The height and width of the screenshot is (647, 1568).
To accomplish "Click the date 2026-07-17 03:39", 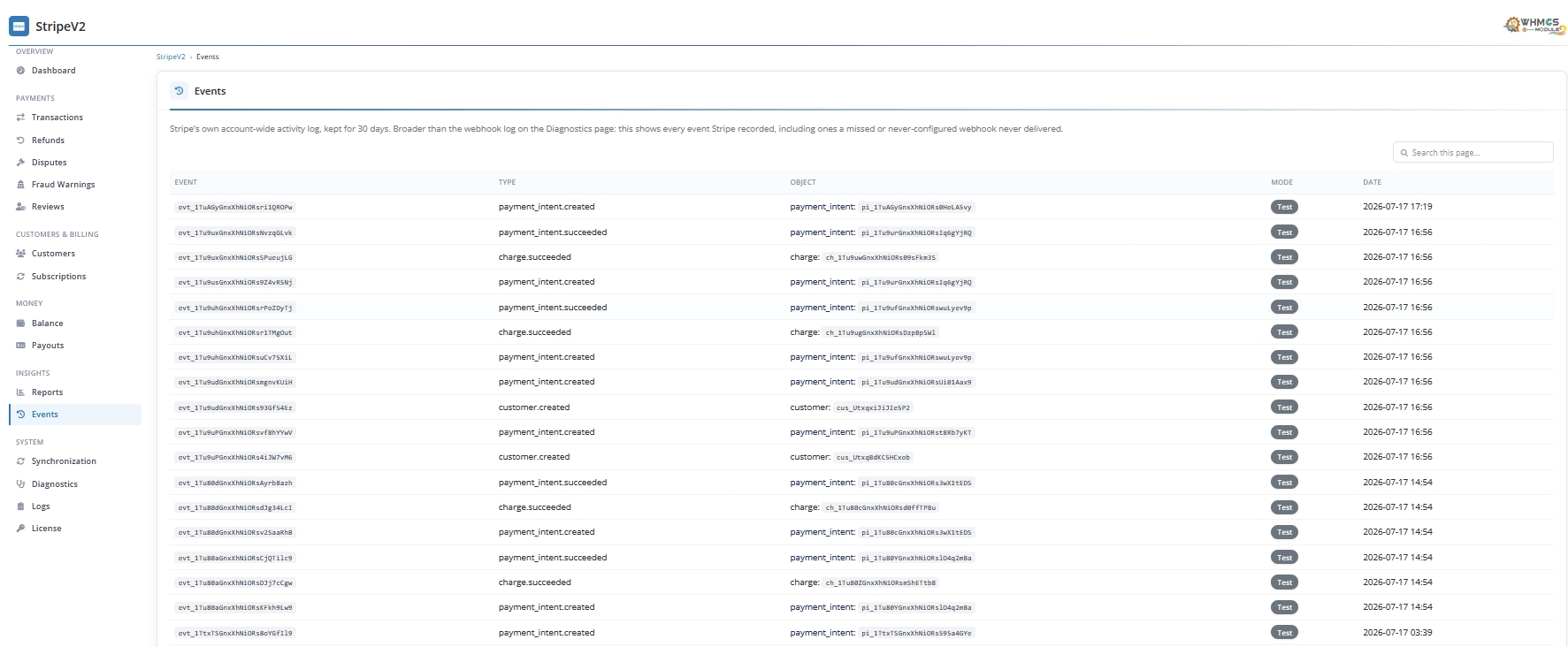I will click(x=1397, y=633).
